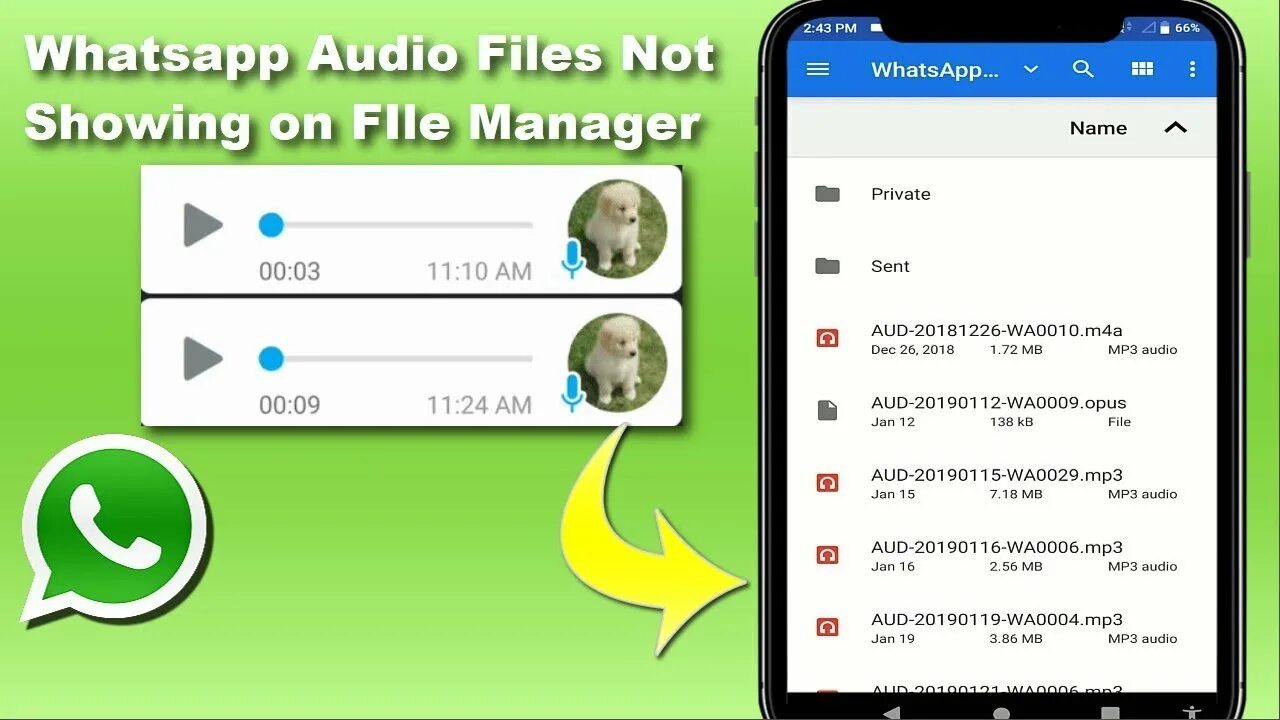1280x720 pixels.
Task: Tap Android recent apps button
Action: 1110,713
